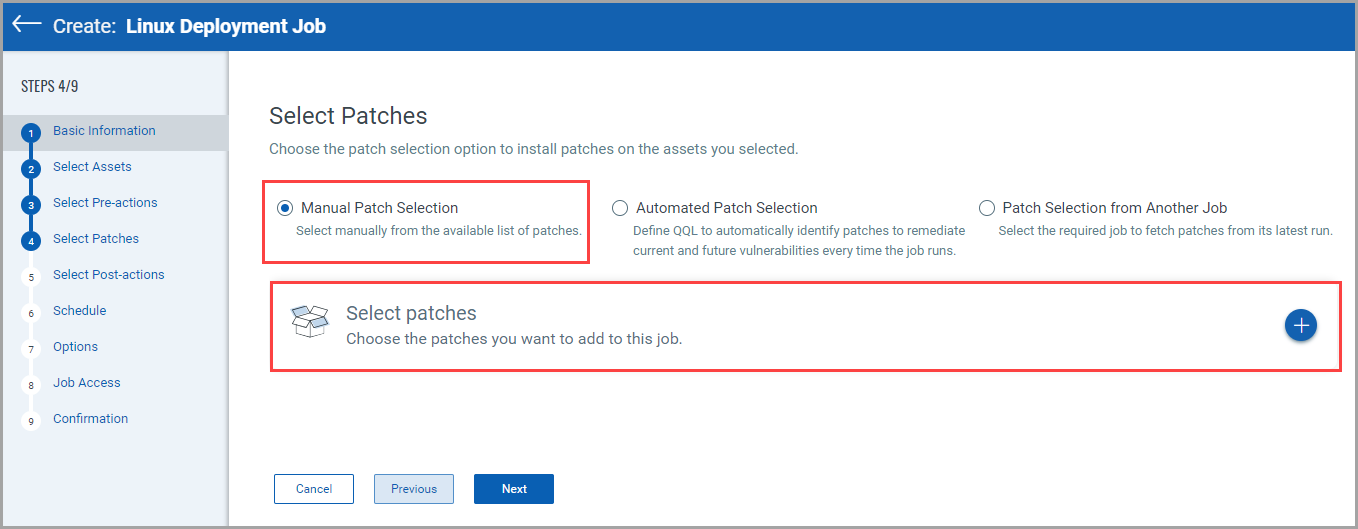This screenshot has height=529, width=1358.
Task: Click step 3 circle in the wizard
Action: [31, 204]
